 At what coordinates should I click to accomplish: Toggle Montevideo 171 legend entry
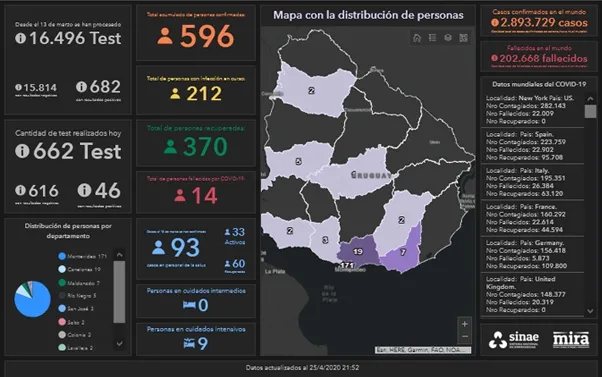pos(82,256)
